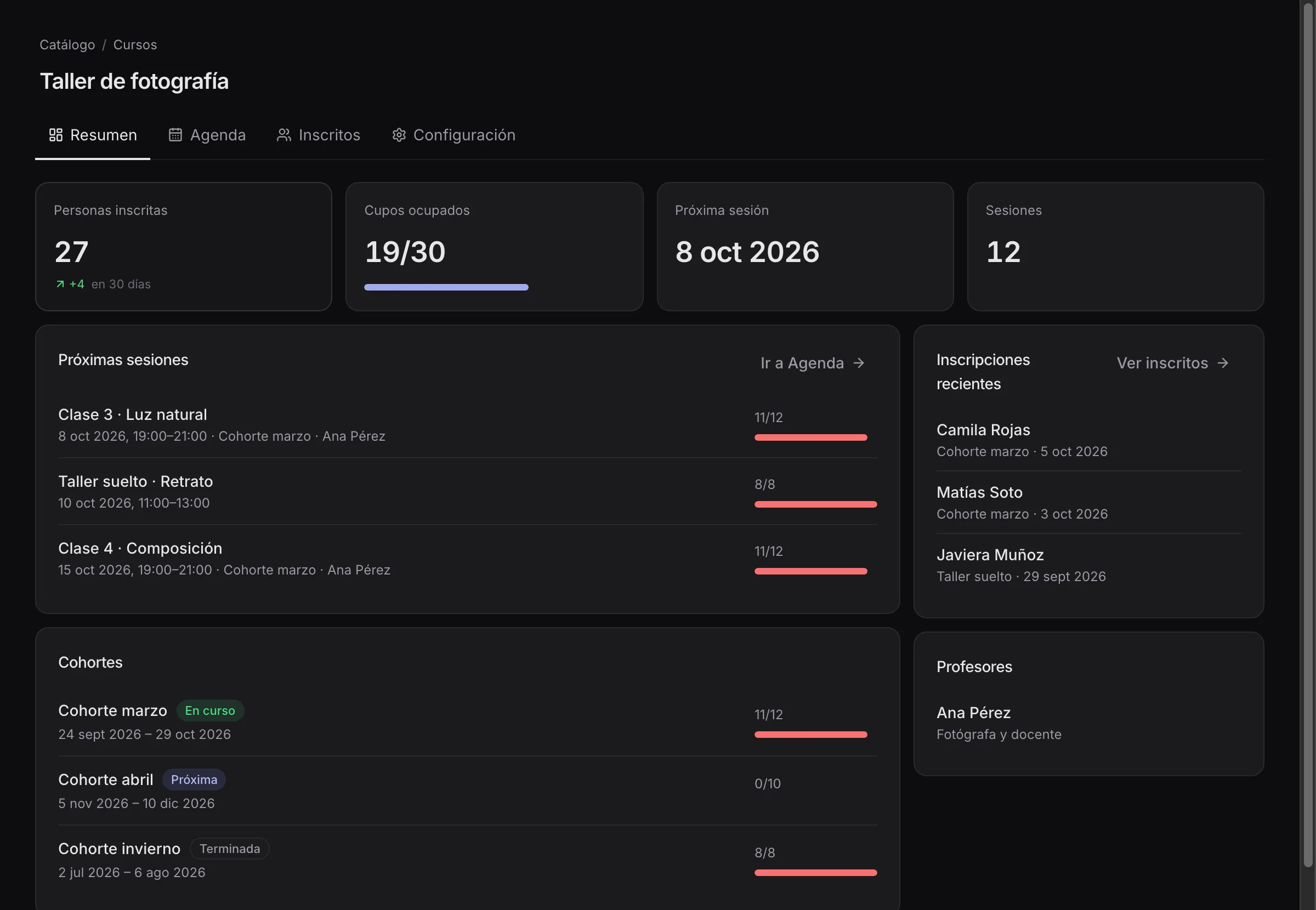
Task: Click the people icon beside Inscritos
Action: click(284, 135)
